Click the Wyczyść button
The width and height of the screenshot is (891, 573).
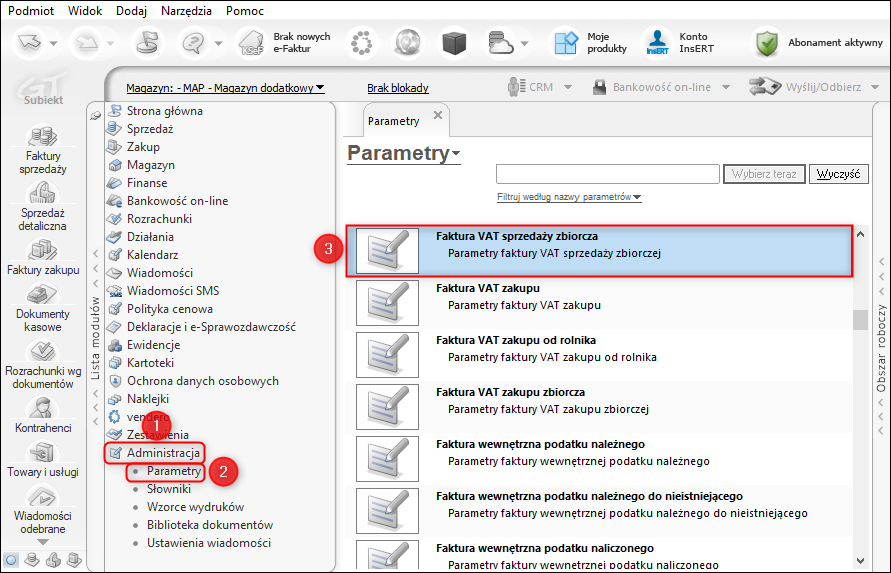click(x=839, y=174)
